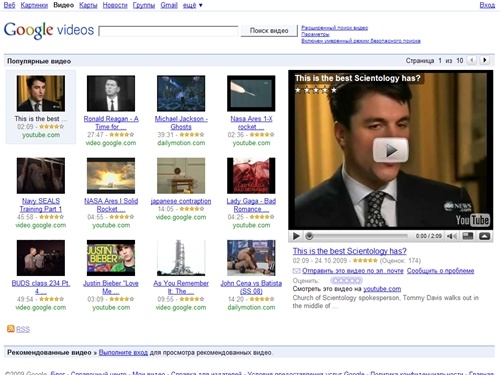Click the large play overlay on video

pyautogui.click(x=390, y=150)
